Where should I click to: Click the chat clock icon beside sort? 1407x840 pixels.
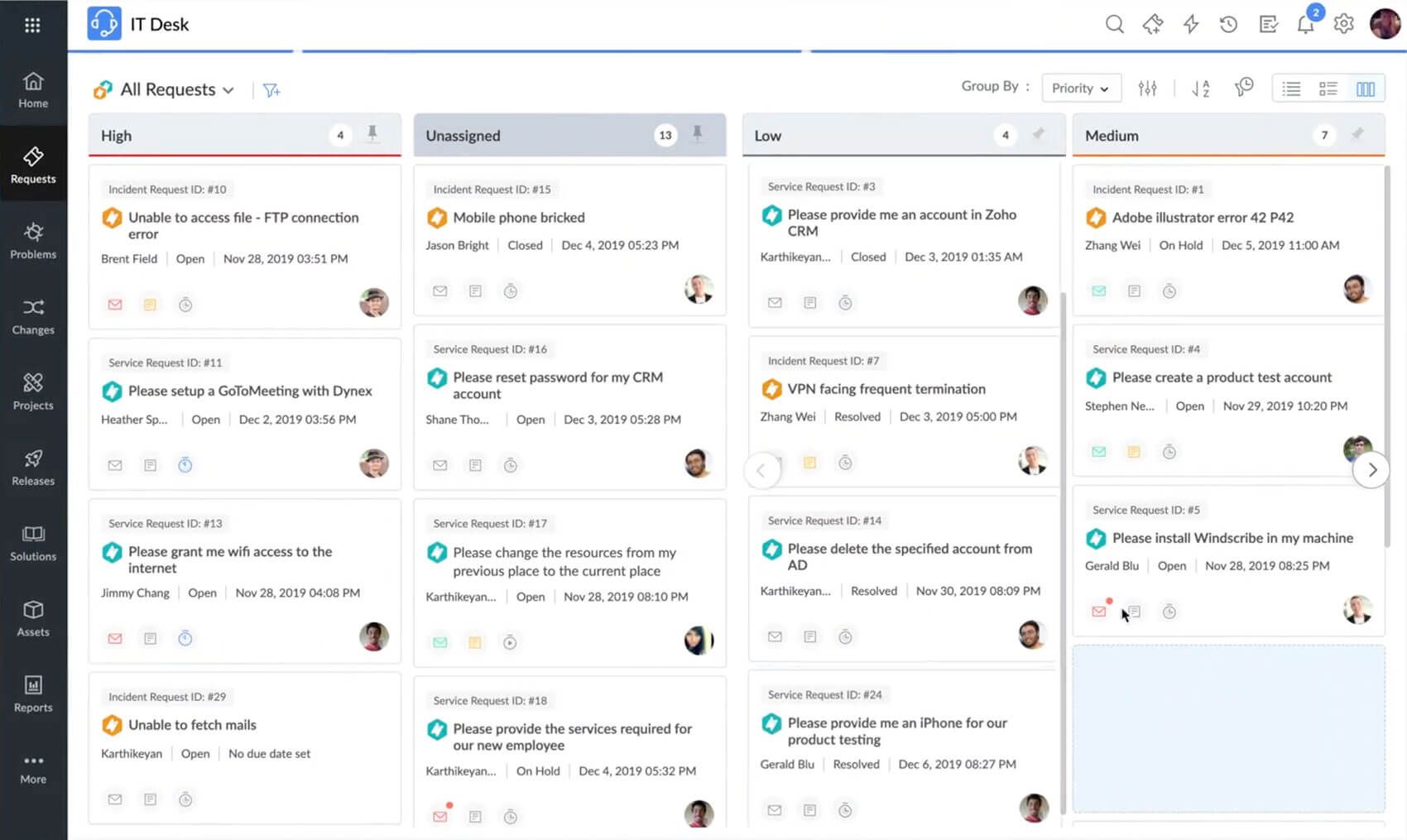[1244, 88]
